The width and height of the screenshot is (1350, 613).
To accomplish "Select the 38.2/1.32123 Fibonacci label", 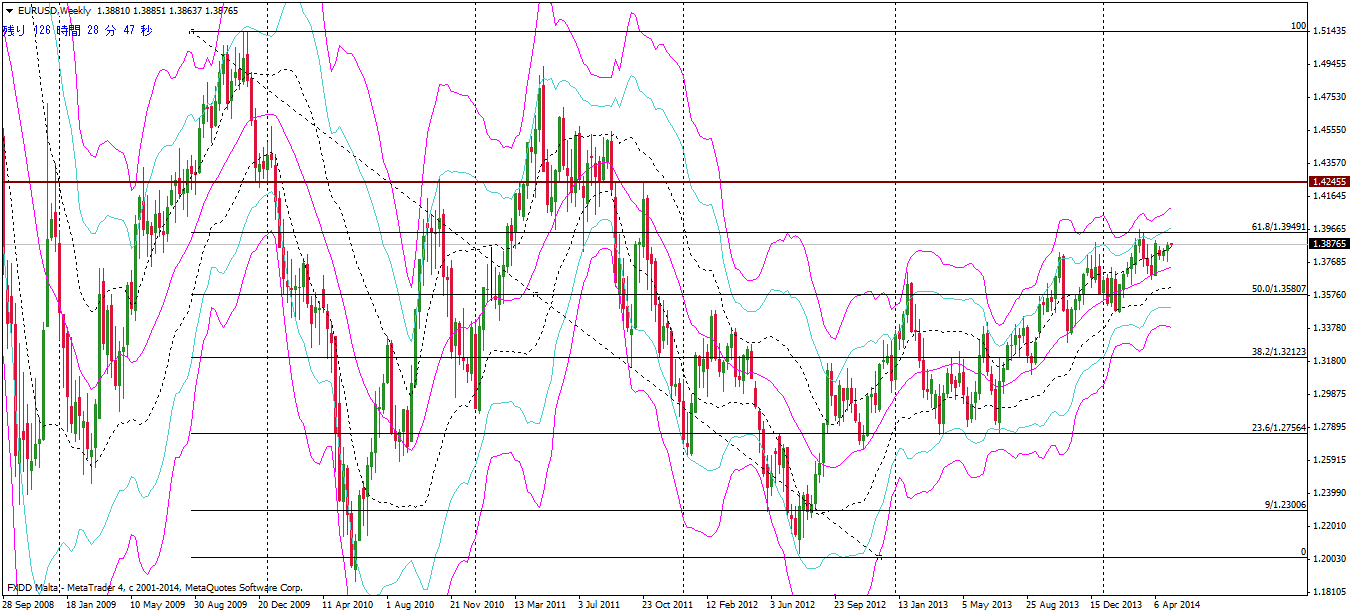I will tap(1279, 352).
